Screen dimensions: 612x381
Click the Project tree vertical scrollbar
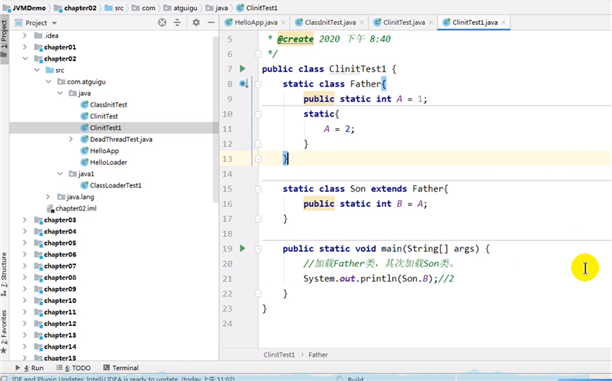[215, 119]
